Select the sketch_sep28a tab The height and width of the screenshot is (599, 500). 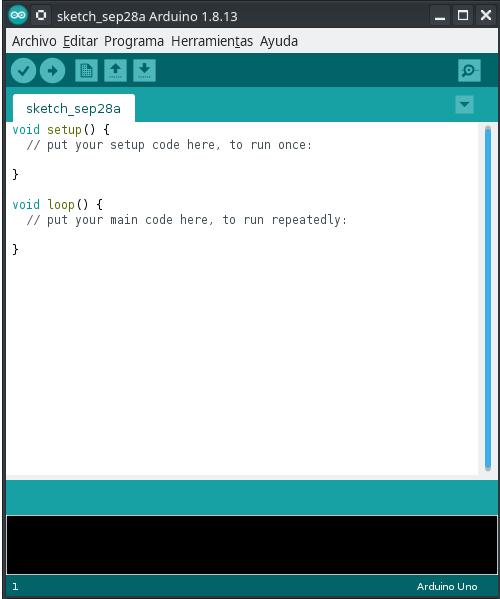74,108
